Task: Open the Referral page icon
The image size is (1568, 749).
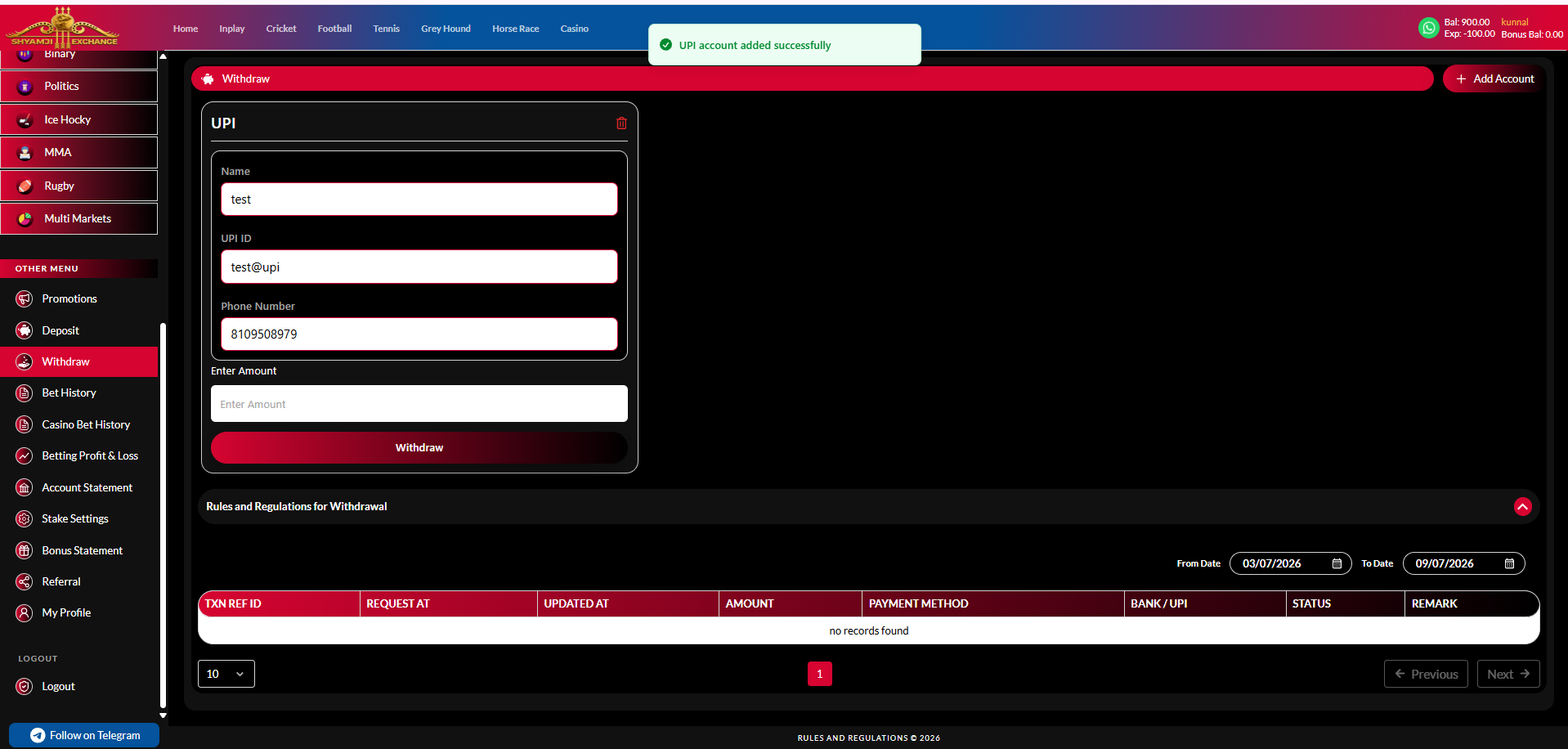Action: point(25,582)
